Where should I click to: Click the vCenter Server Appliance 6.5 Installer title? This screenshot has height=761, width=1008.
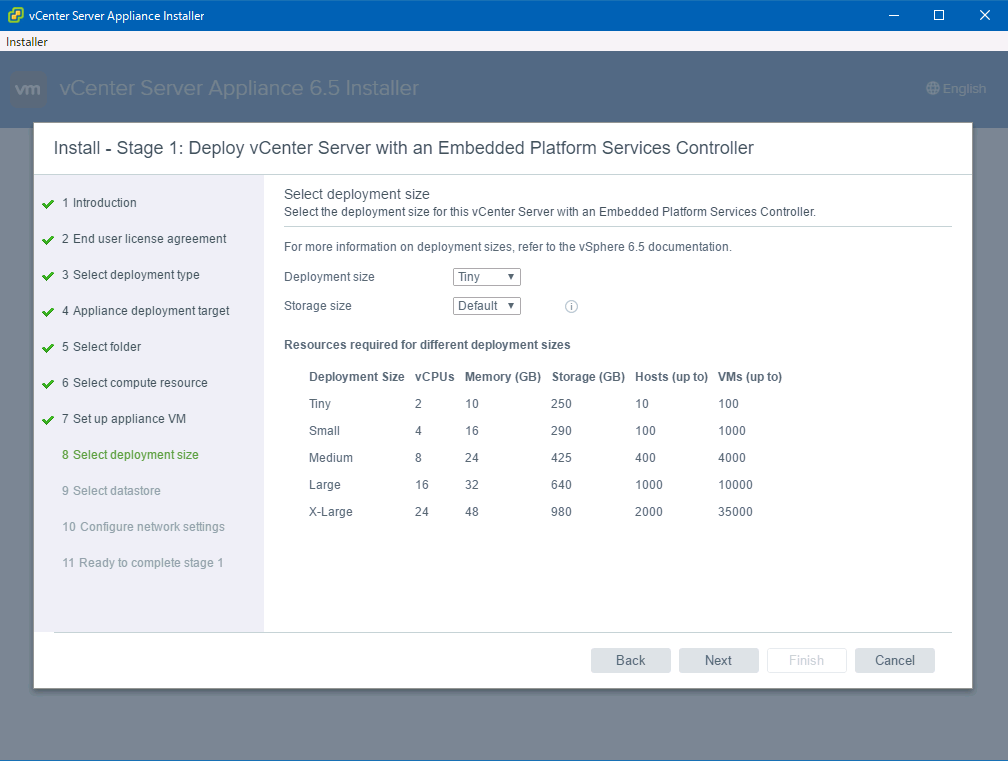pos(239,87)
